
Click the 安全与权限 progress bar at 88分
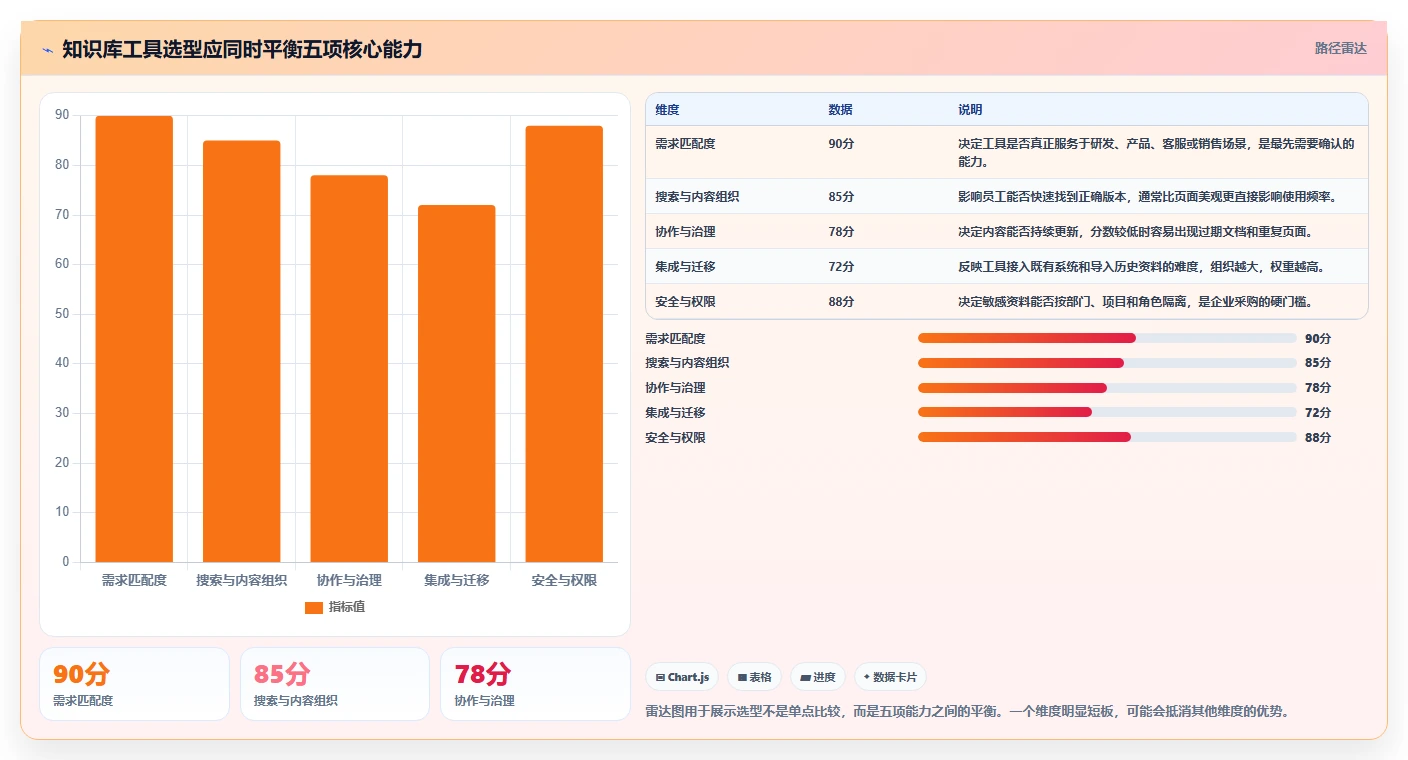(1107, 437)
